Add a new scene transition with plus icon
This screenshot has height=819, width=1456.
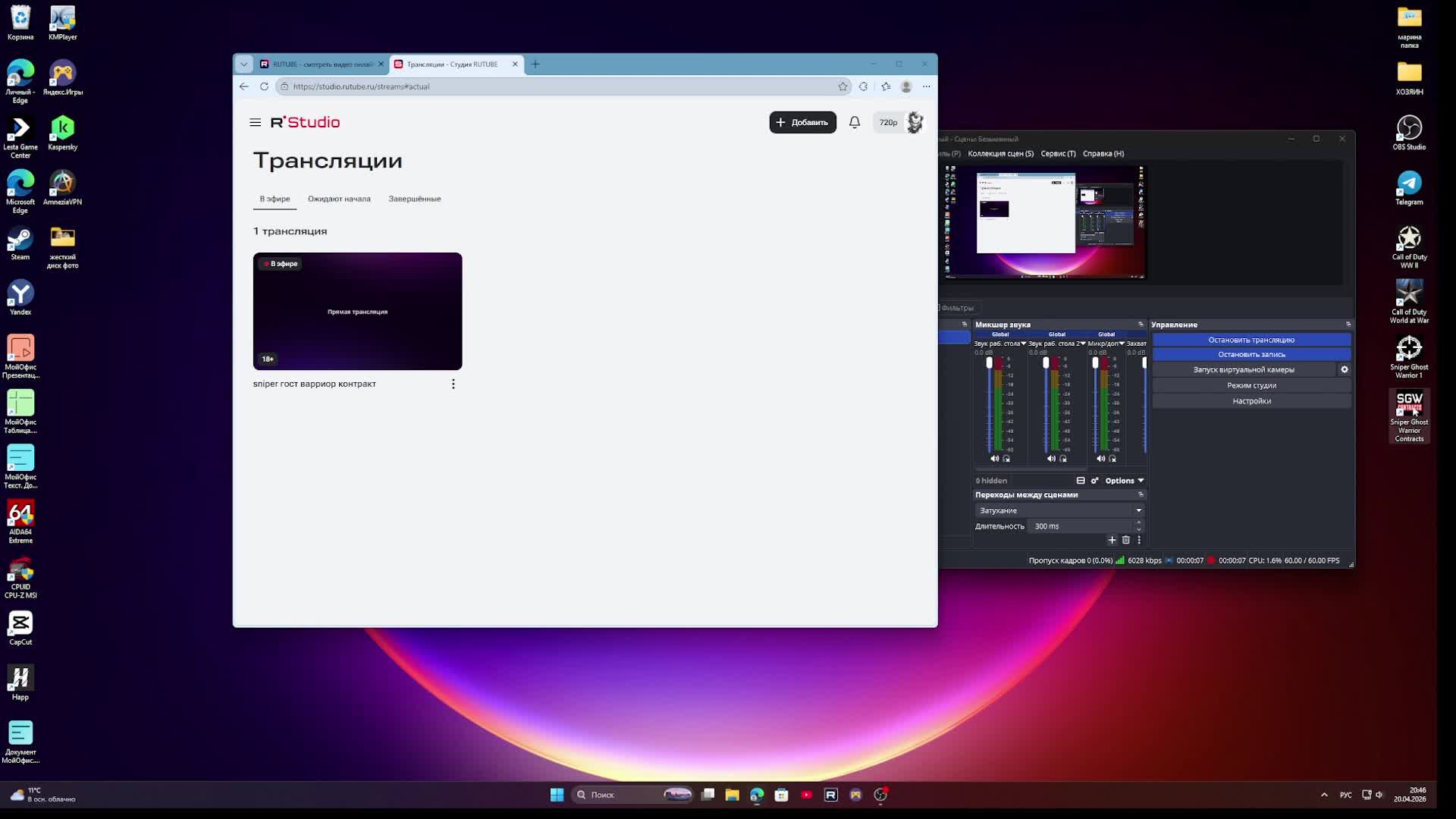1112,540
